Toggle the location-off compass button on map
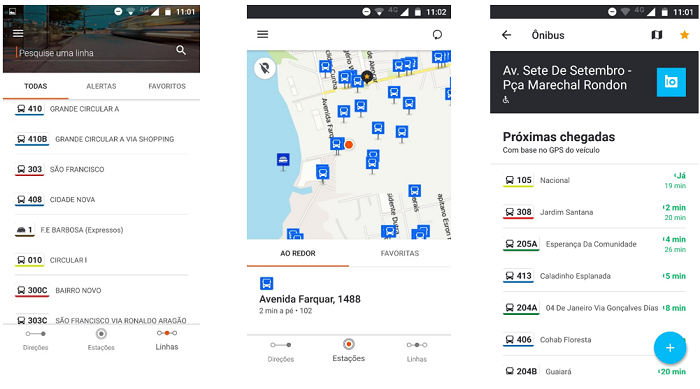 pyautogui.click(x=265, y=68)
